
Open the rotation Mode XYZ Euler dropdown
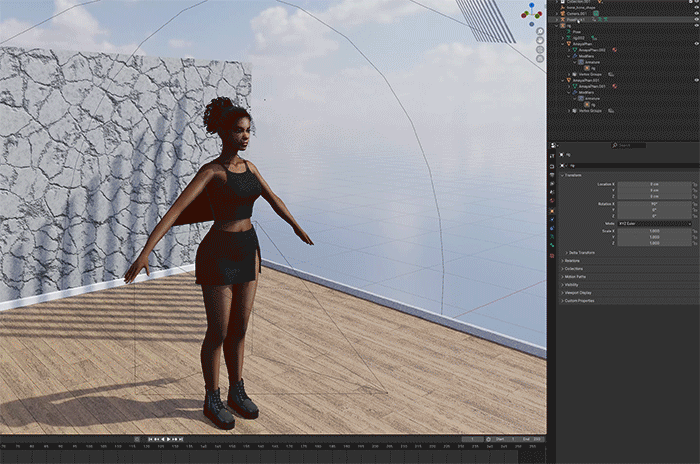pyautogui.click(x=654, y=223)
